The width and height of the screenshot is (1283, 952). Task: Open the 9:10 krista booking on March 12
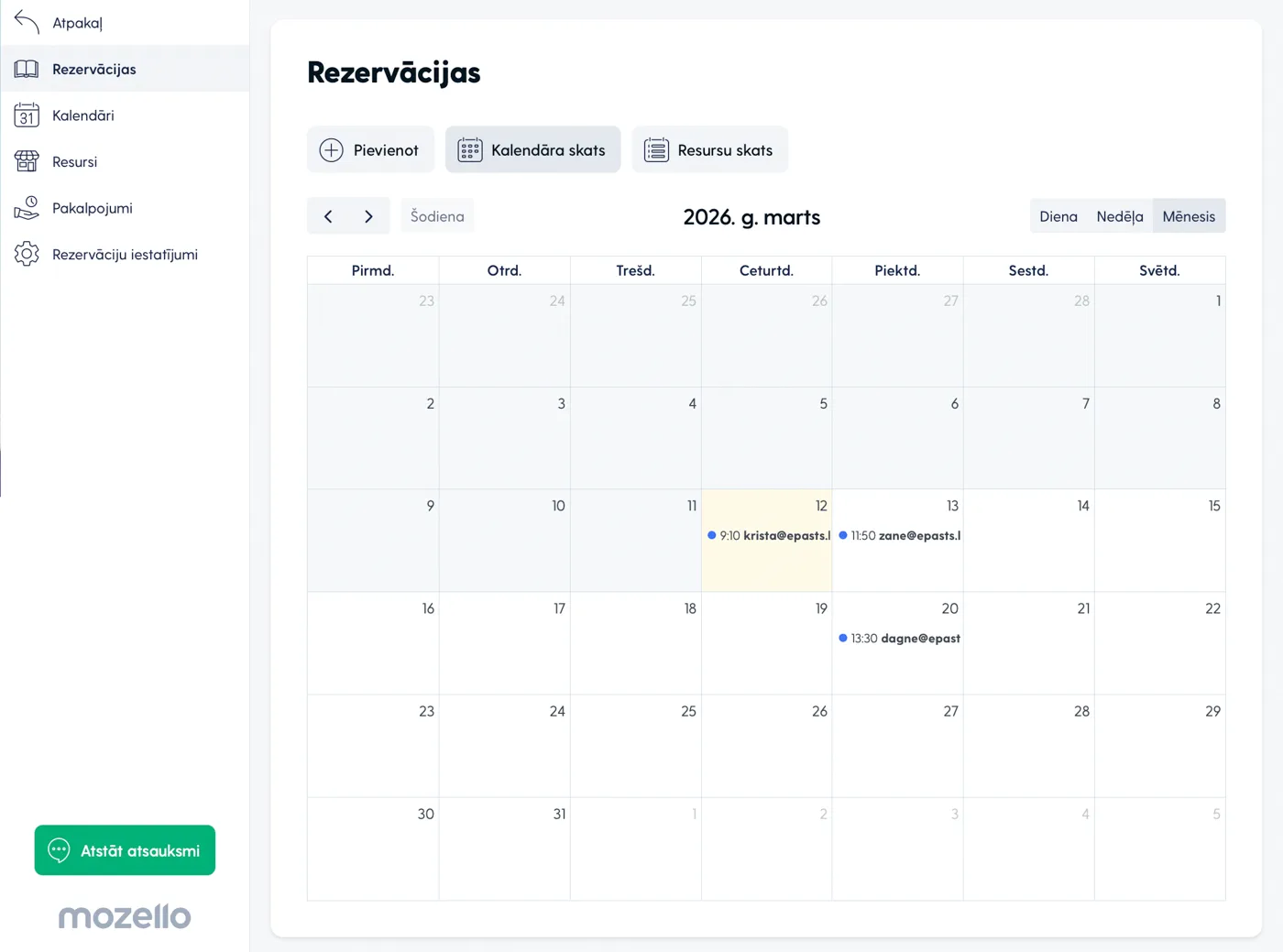[769, 535]
